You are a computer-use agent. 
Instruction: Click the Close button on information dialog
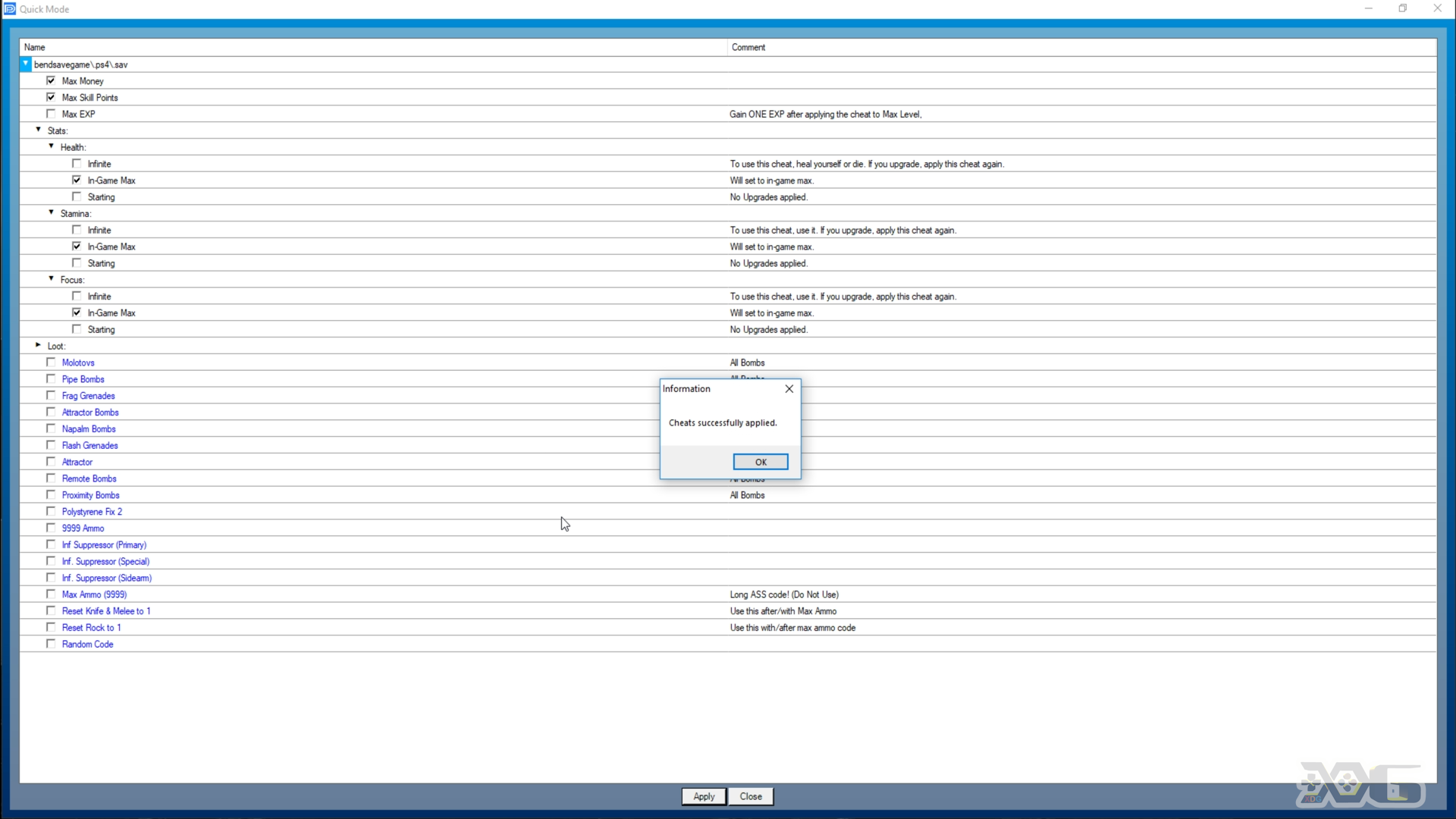(x=788, y=389)
